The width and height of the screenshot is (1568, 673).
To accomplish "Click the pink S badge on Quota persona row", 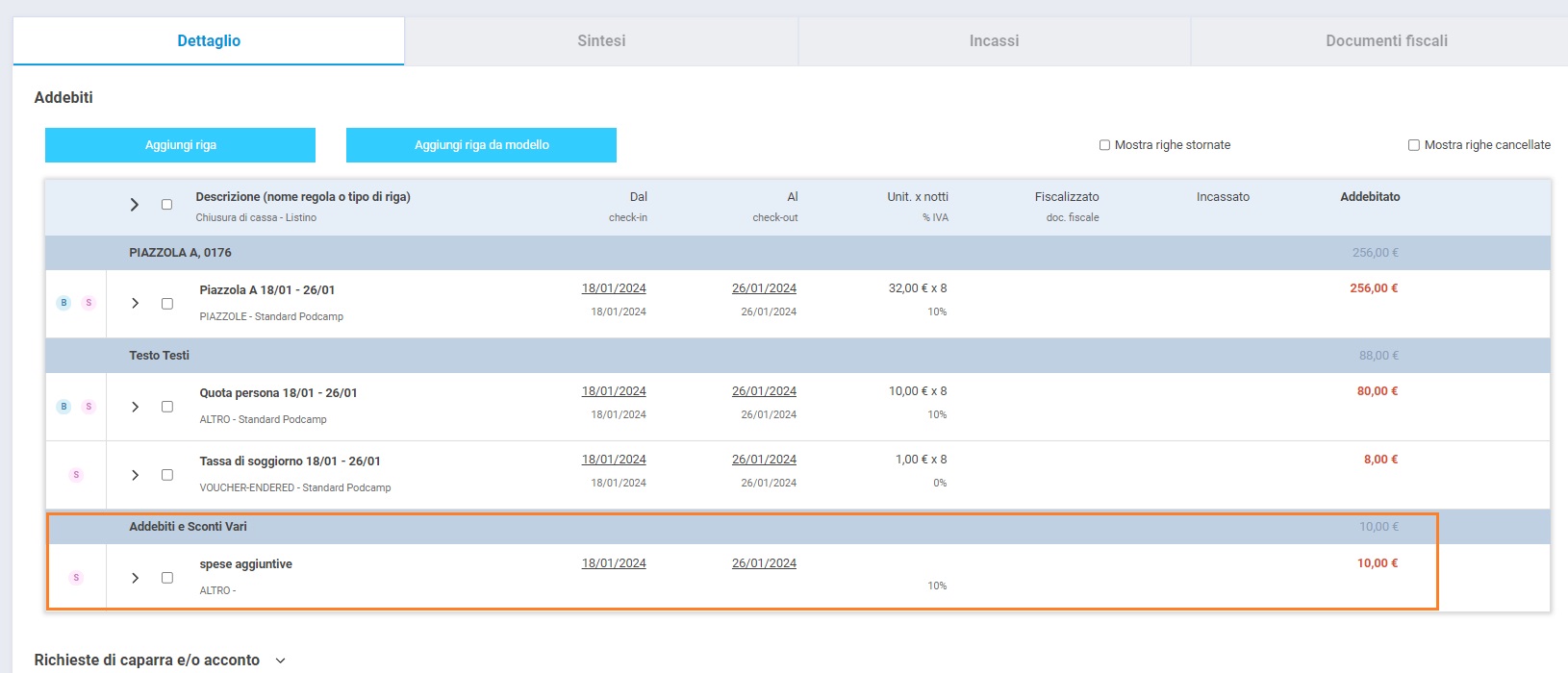I will click(x=89, y=407).
